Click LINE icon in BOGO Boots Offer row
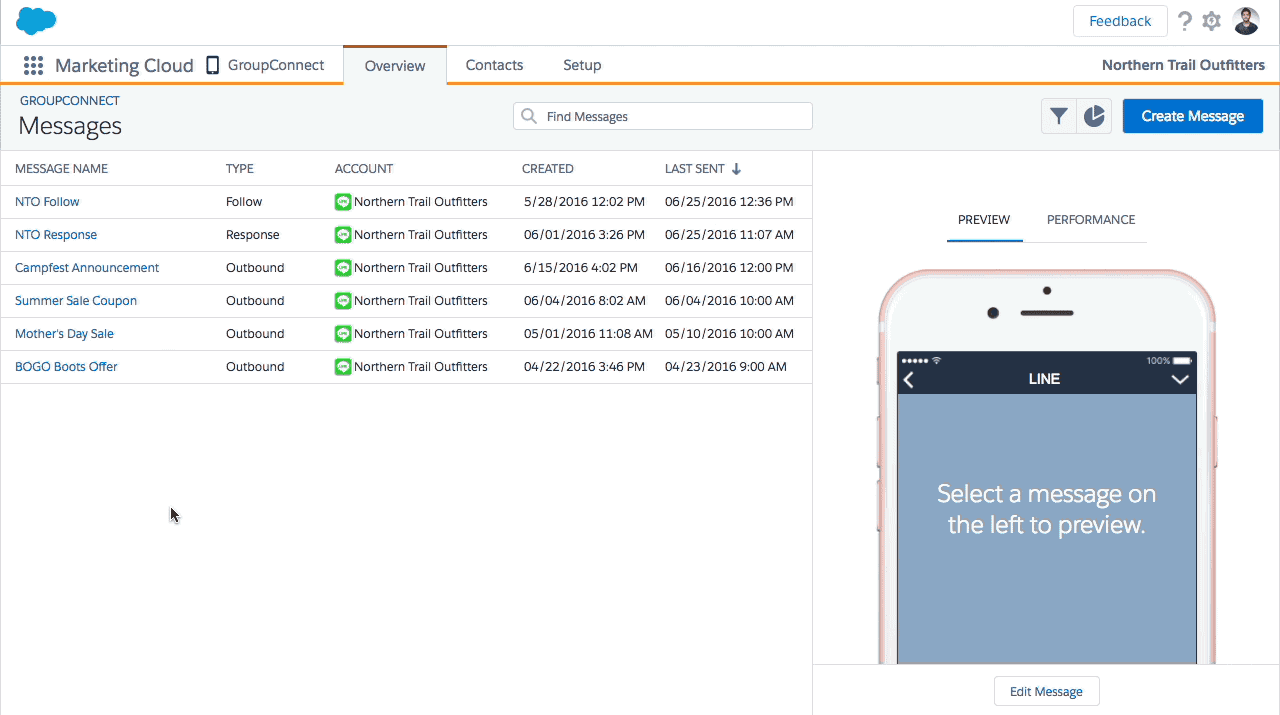This screenshot has width=1280, height=715. (343, 367)
